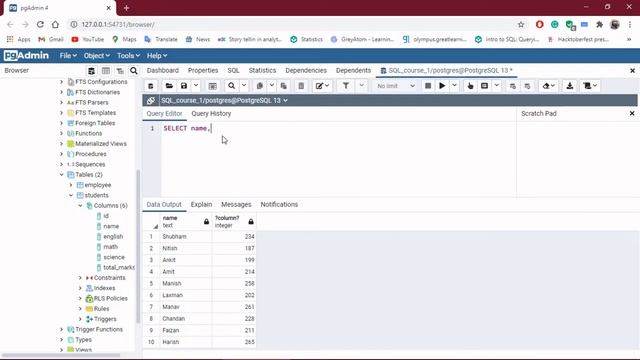Expand the Constraints node
The image size is (640, 360).
80,278
